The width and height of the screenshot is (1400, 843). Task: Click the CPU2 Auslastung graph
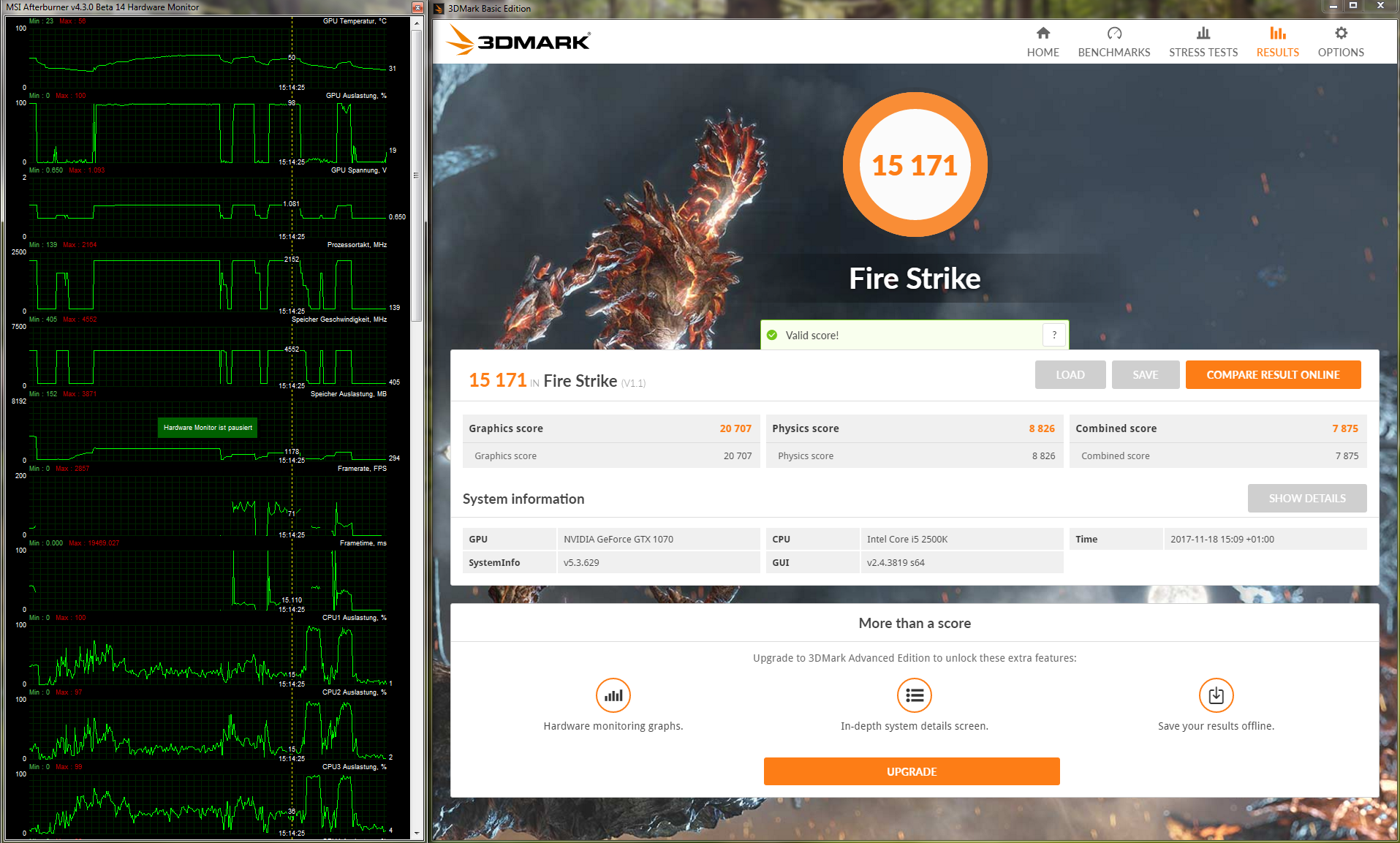tap(208, 728)
